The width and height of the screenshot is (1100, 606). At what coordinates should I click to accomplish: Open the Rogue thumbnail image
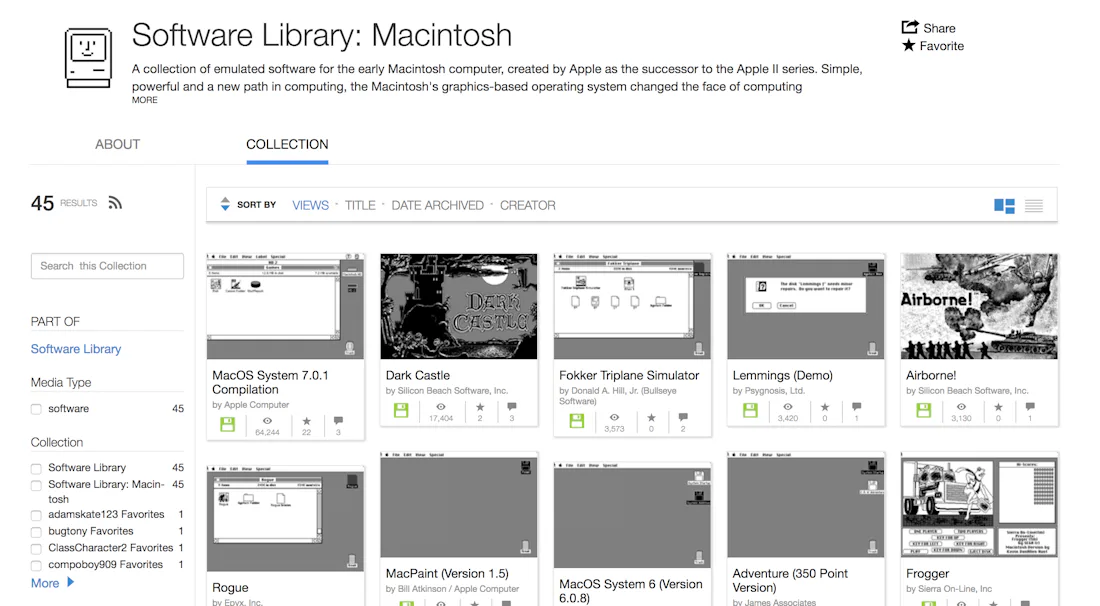pyautogui.click(x=286, y=518)
